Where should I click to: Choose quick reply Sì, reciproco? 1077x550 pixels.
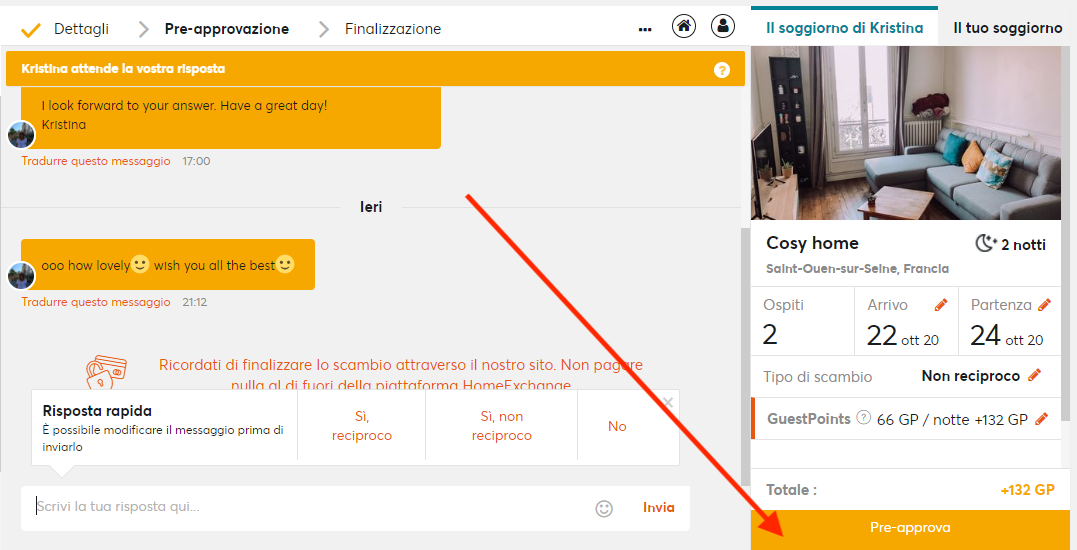coord(362,426)
